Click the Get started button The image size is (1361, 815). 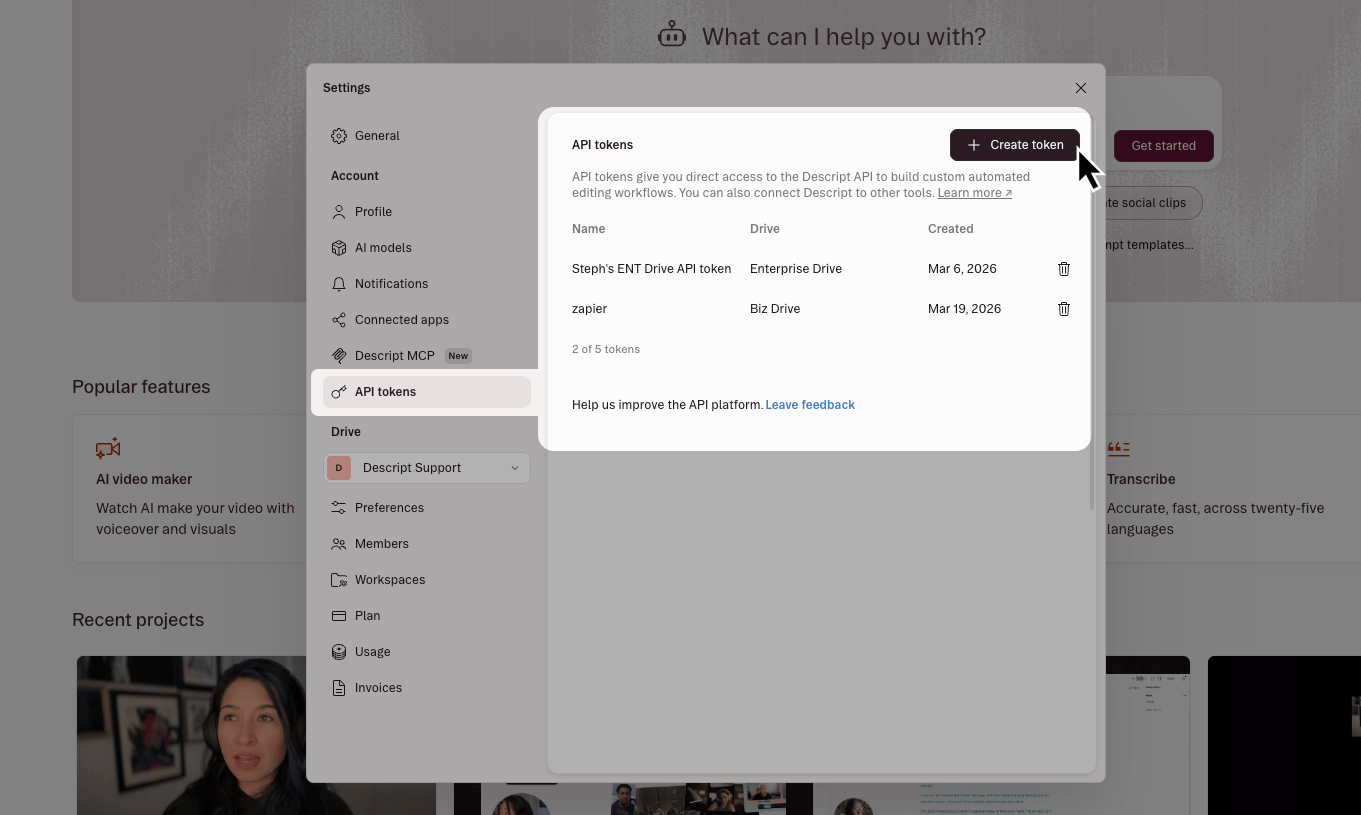pyautogui.click(x=1163, y=146)
